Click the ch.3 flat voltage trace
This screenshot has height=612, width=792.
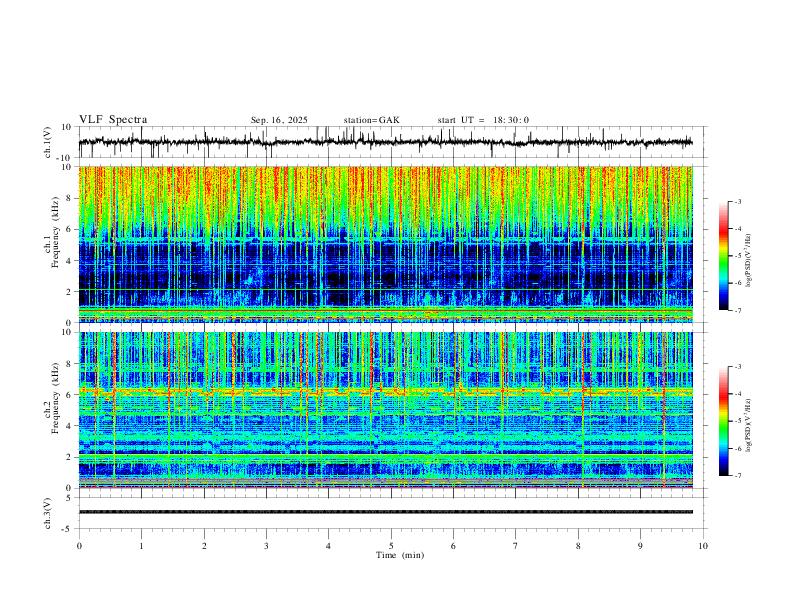click(x=385, y=512)
